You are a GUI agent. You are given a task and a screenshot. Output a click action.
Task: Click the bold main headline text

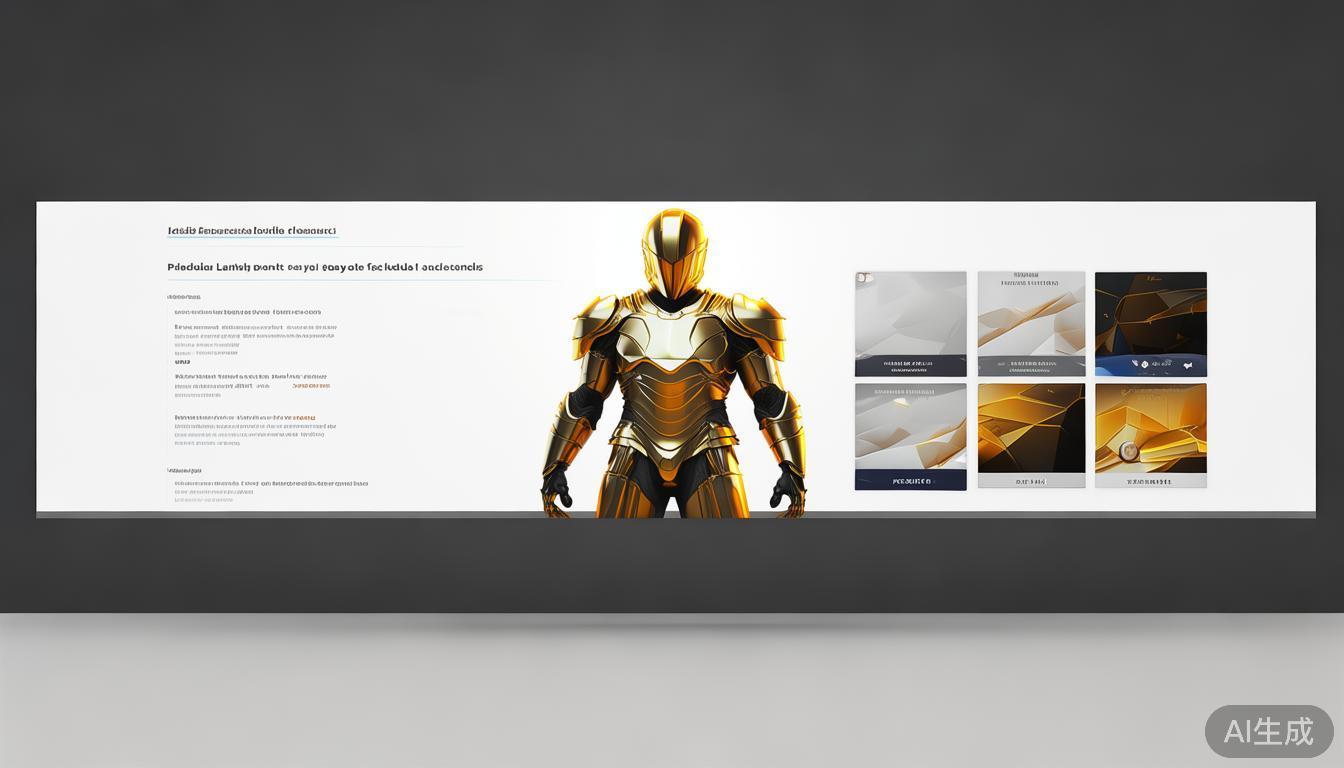325,267
